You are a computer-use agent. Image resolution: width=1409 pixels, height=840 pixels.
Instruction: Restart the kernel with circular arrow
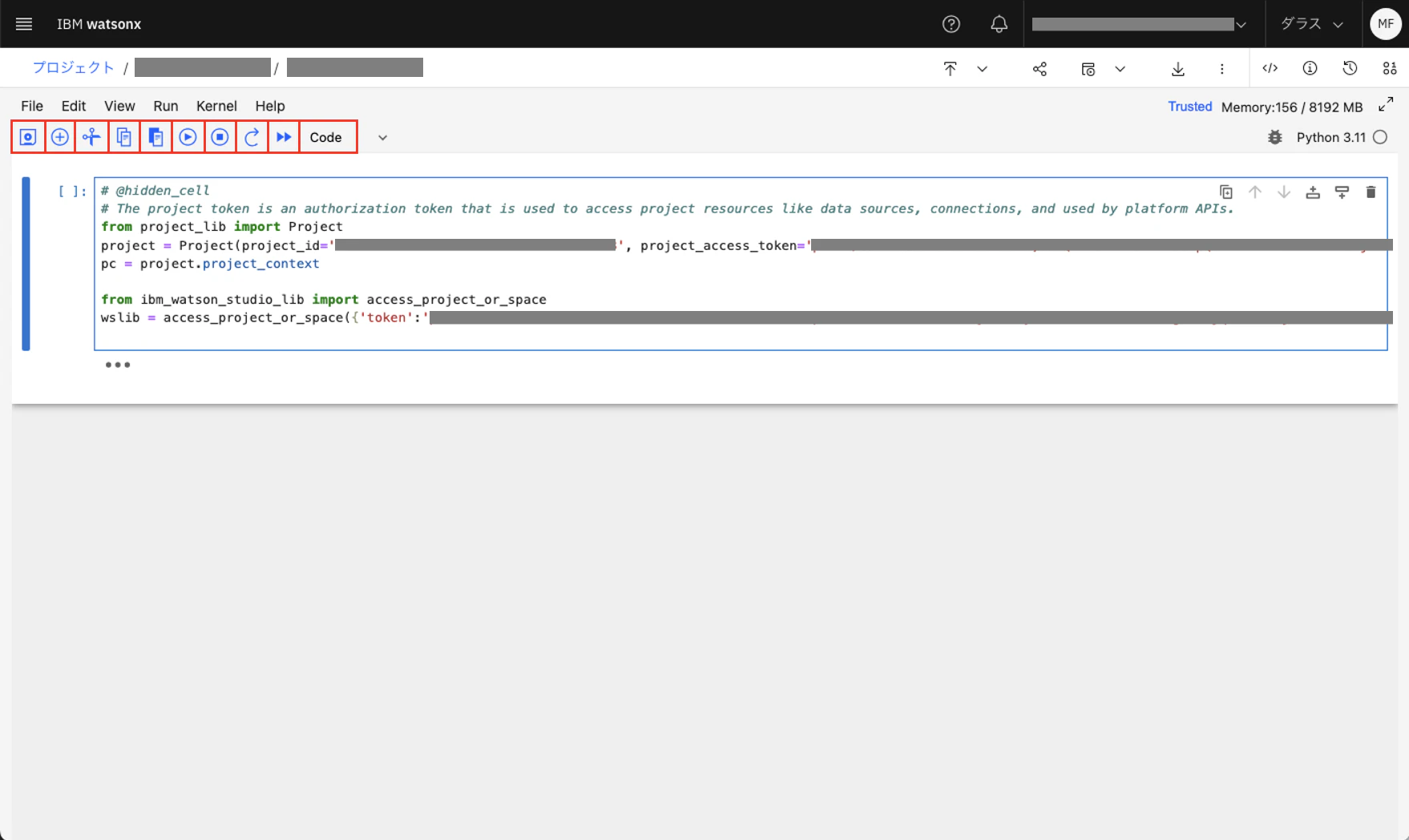click(x=252, y=137)
